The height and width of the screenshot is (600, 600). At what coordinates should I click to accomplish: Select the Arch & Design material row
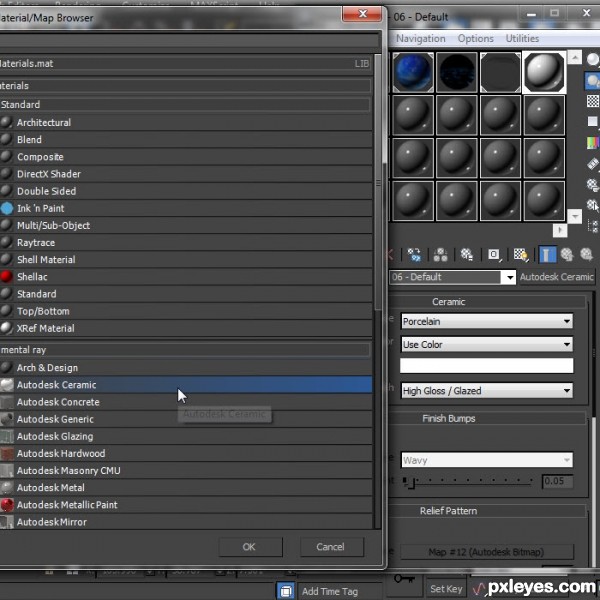(186, 368)
